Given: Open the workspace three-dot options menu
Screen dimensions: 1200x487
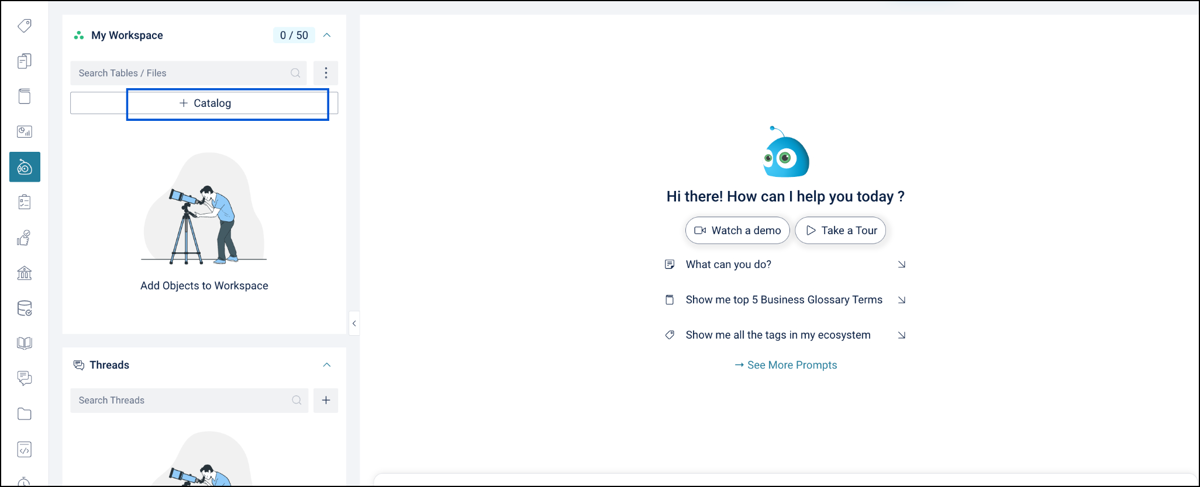Looking at the screenshot, I should click(x=326, y=73).
